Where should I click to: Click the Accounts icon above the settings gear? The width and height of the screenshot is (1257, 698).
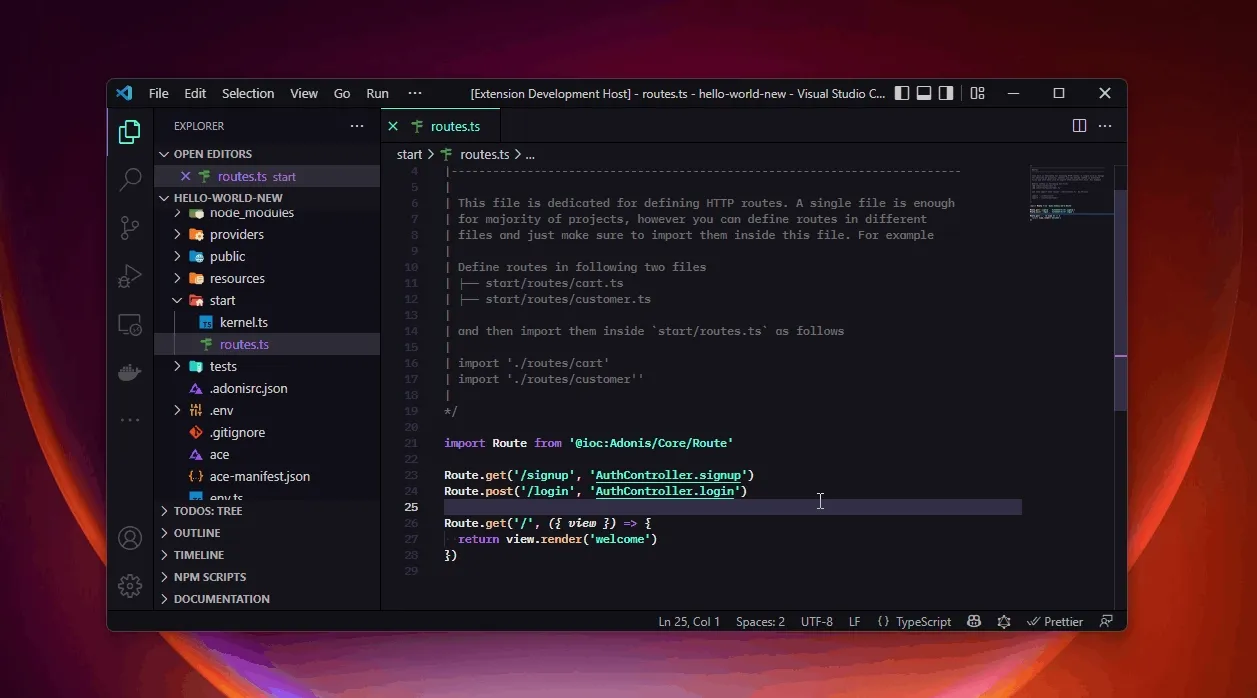click(x=130, y=538)
